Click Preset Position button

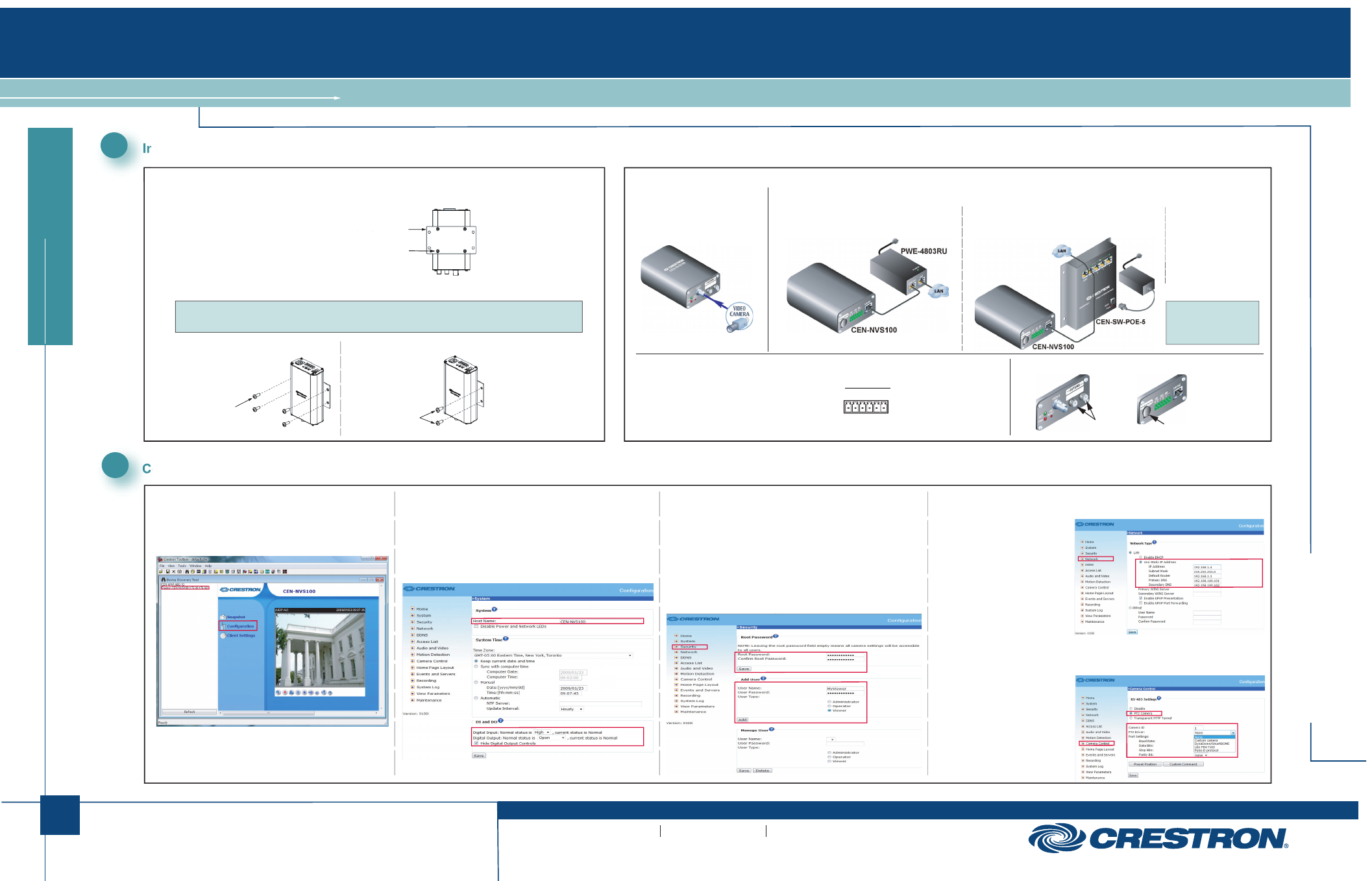tap(1145, 764)
